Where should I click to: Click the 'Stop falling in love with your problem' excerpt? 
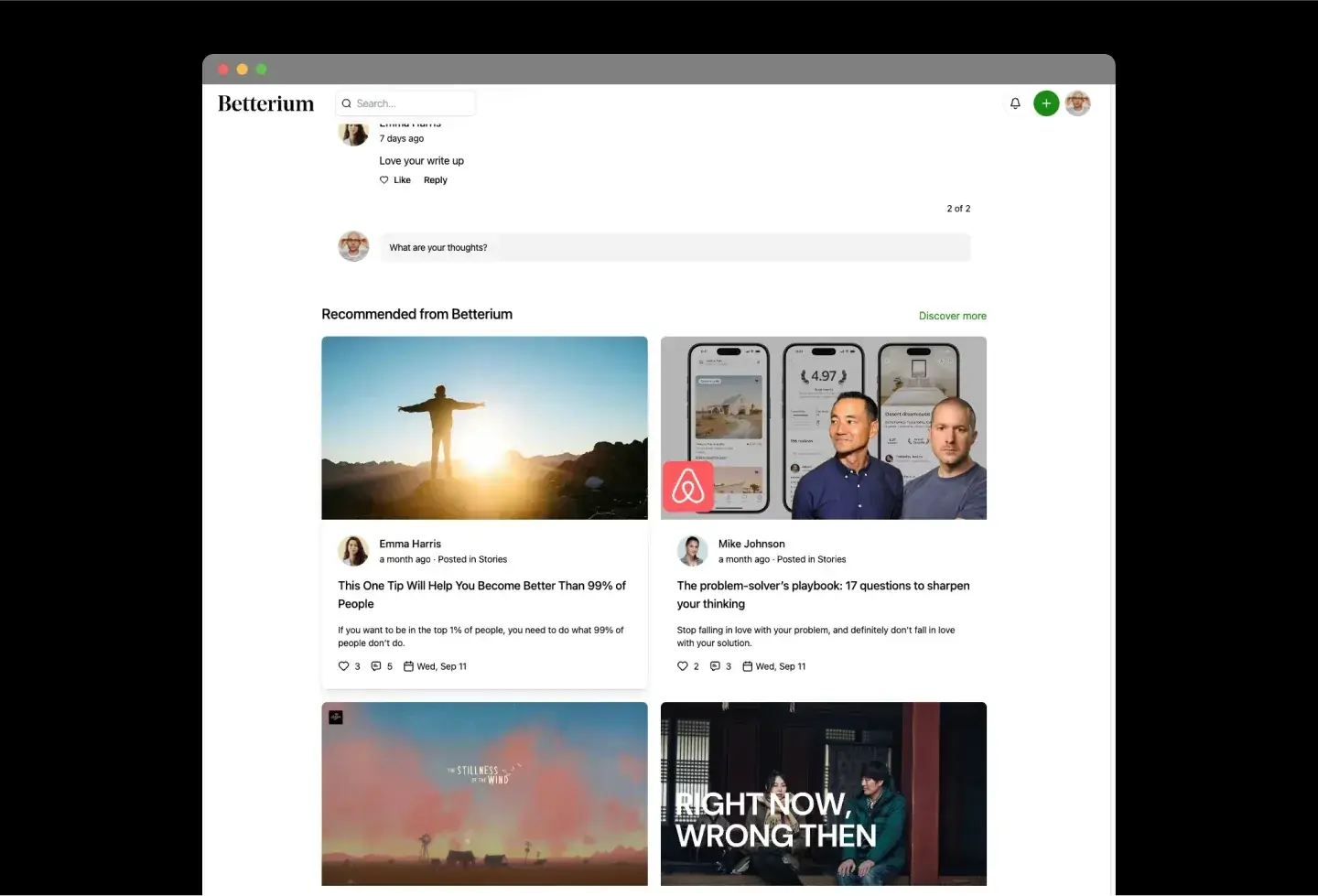tap(816, 636)
